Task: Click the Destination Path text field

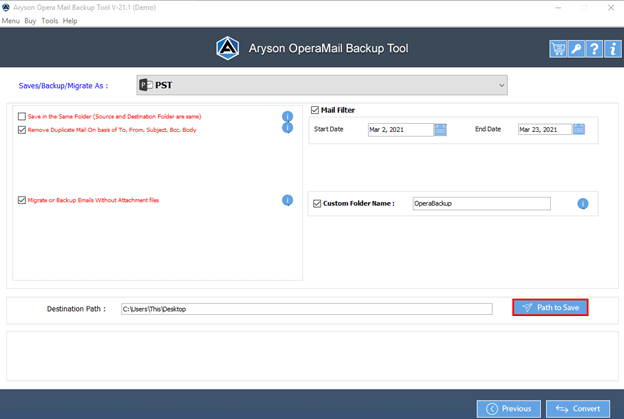Action: click(x=306, y=309)
